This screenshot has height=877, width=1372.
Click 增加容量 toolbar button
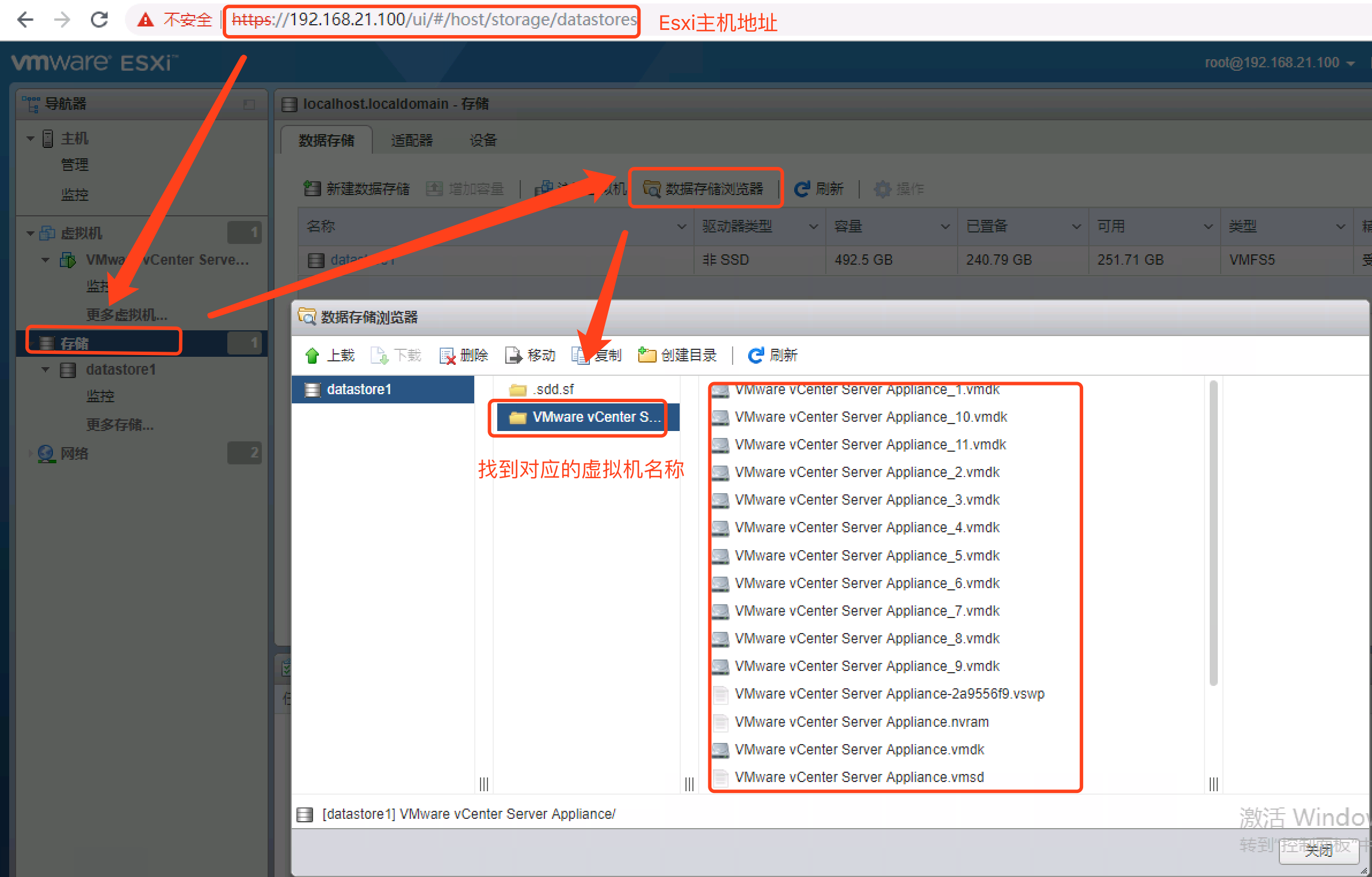(465, 189)
